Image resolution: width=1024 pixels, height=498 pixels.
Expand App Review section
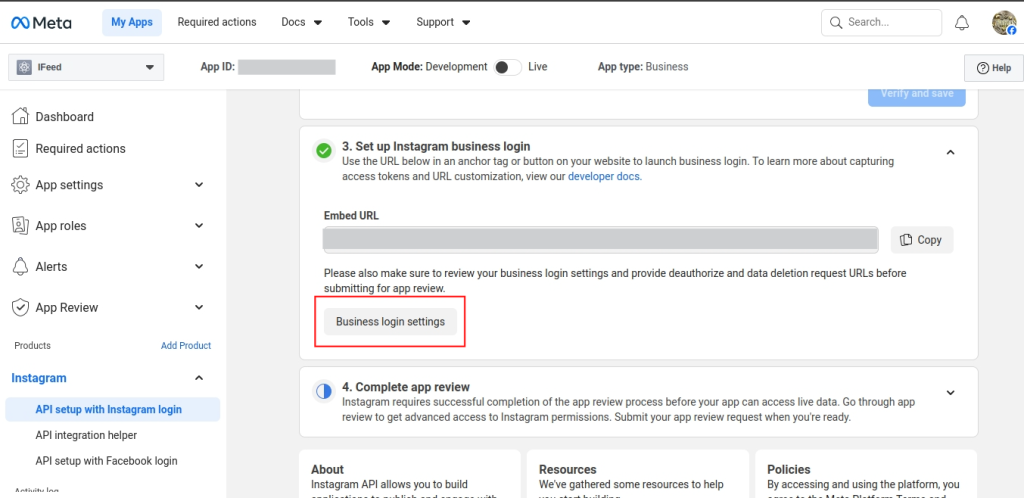199,307
